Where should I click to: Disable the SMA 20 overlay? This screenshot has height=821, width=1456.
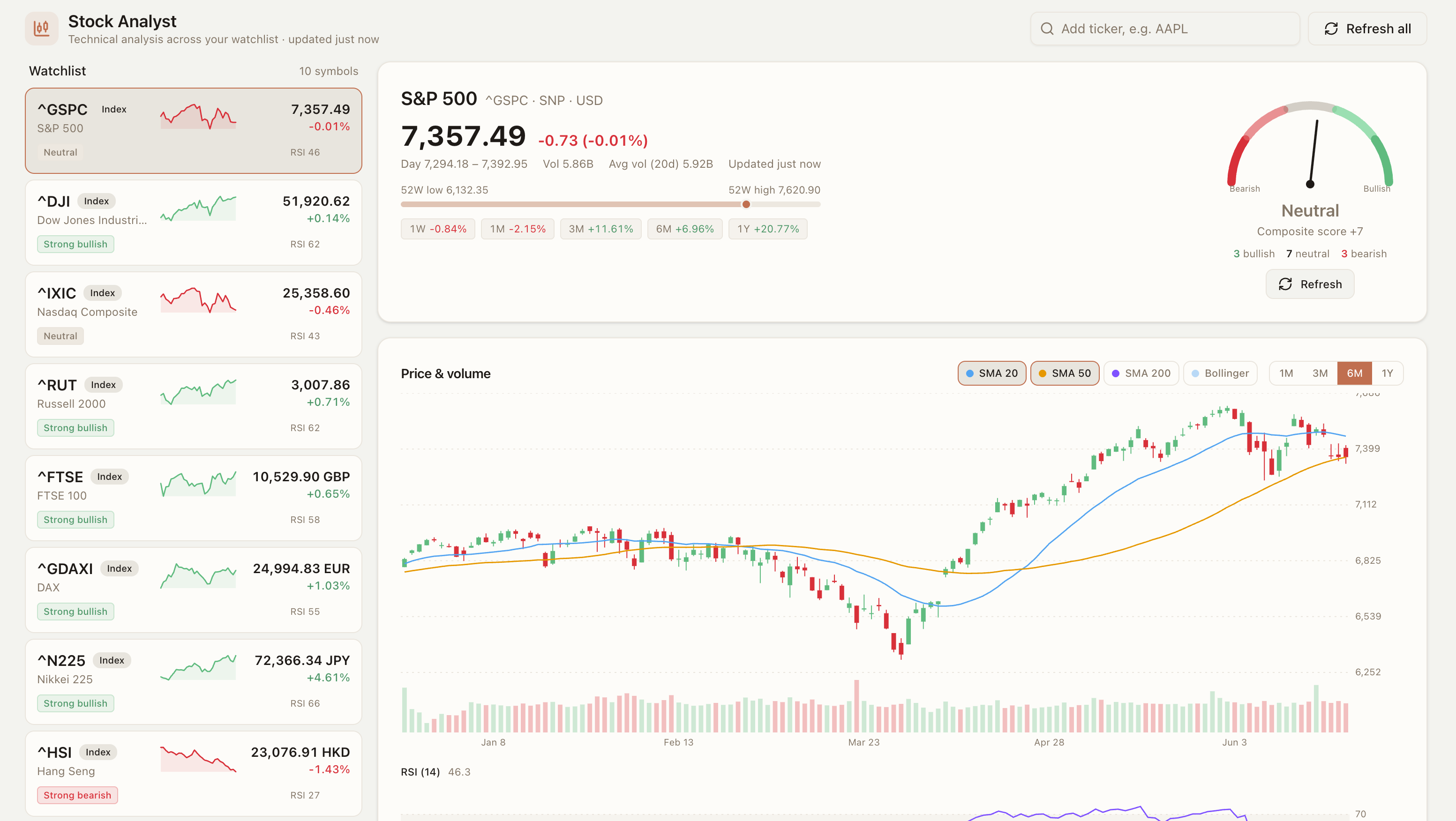coord(991,373)
